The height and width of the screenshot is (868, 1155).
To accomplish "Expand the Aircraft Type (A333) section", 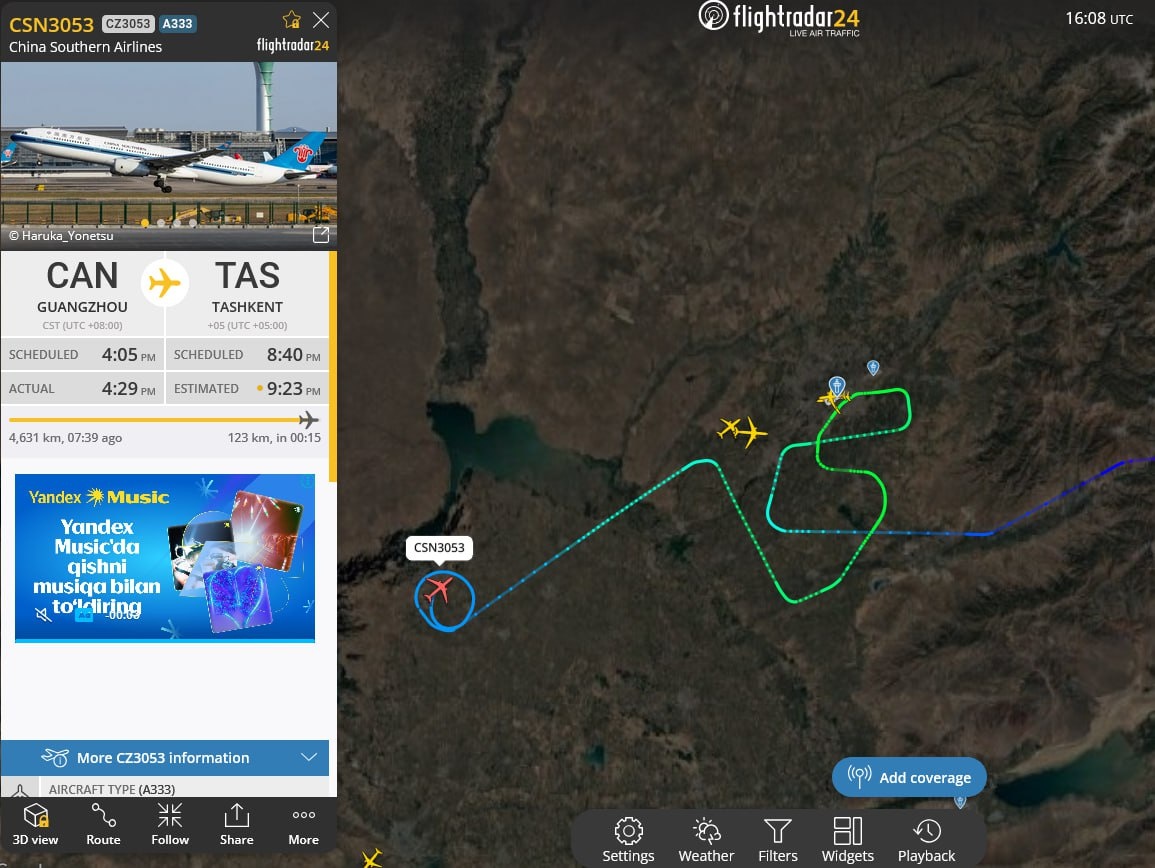I will [164, 788].
